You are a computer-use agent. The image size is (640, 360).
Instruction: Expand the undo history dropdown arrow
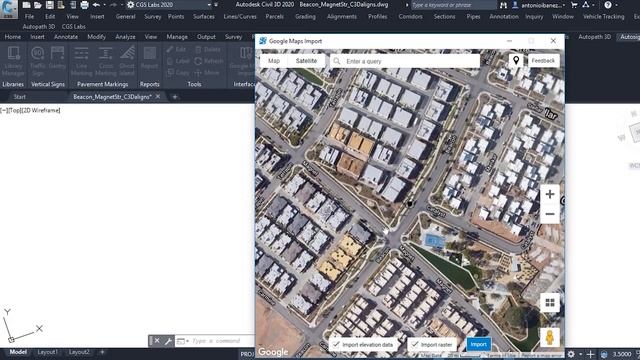[104, 5]
